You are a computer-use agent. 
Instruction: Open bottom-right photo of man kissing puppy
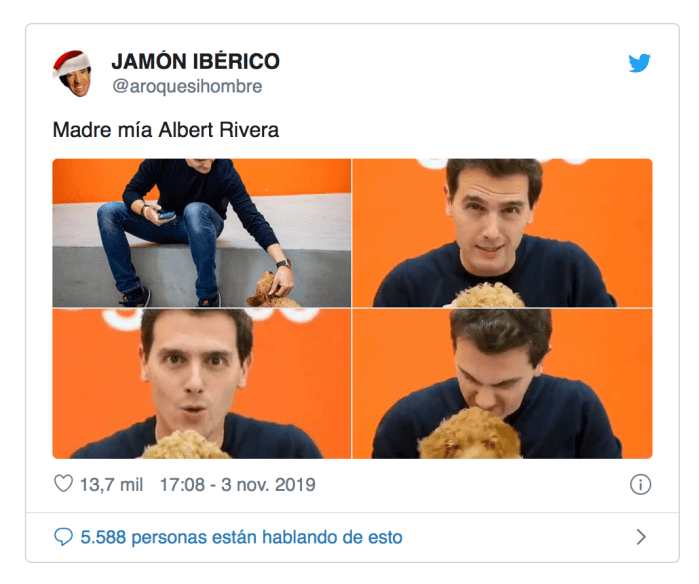tap(502, 383)
